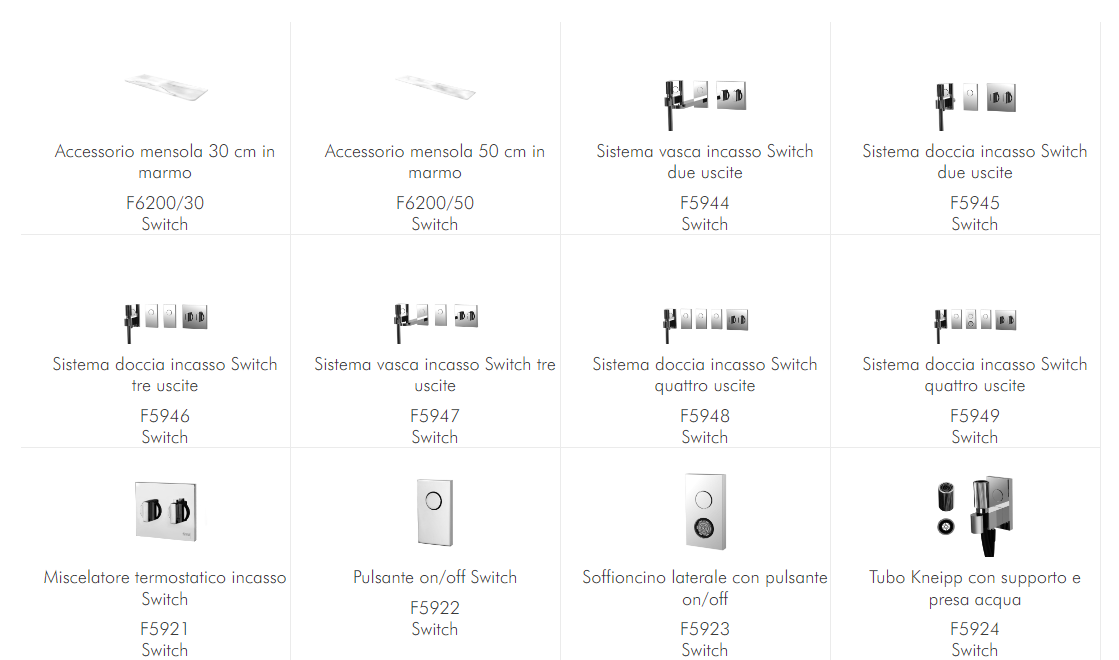
Task: Click the thermostatic mixer F5921 image
Action: click(165, 512)
